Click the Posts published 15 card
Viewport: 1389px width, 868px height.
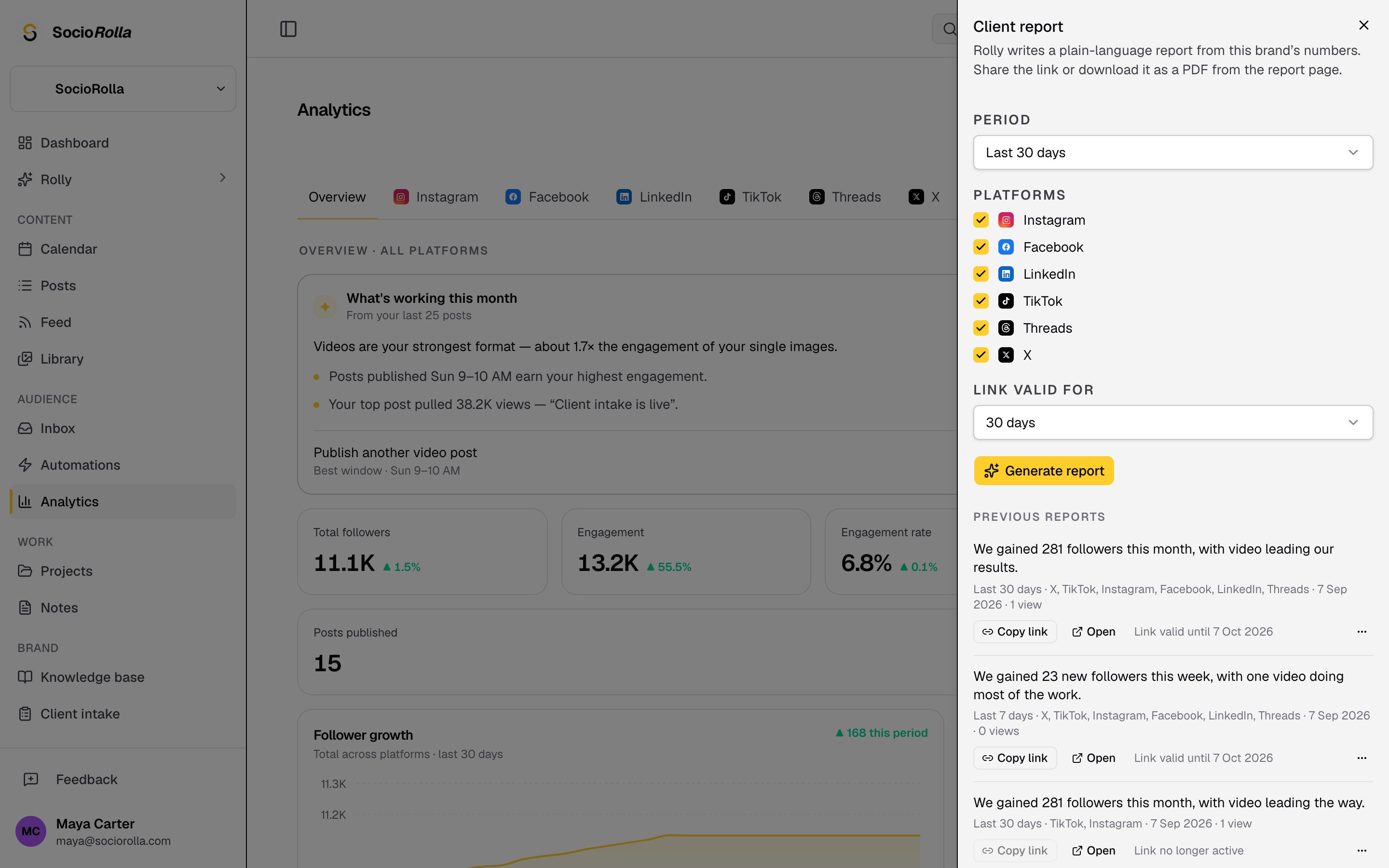[627, 652]
